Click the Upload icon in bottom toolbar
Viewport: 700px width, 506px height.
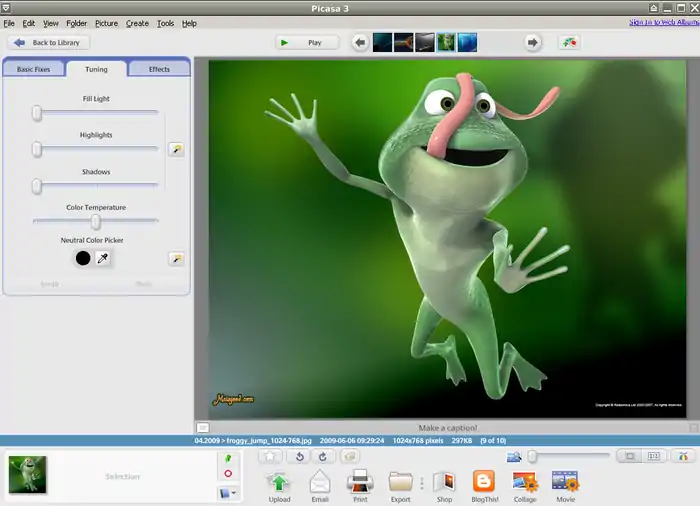(279, 483)
